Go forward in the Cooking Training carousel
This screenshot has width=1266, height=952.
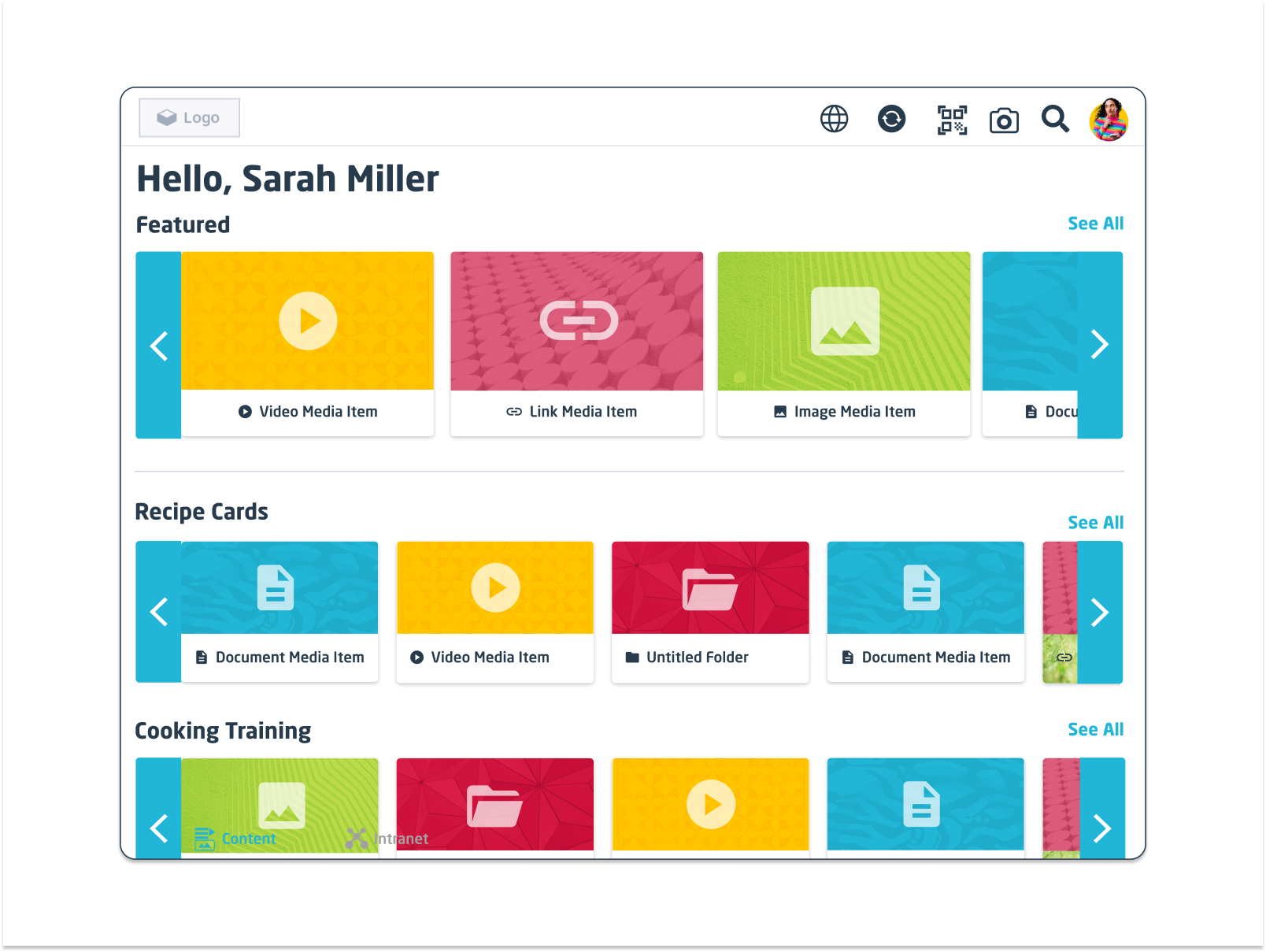(x=1102, y=809)
